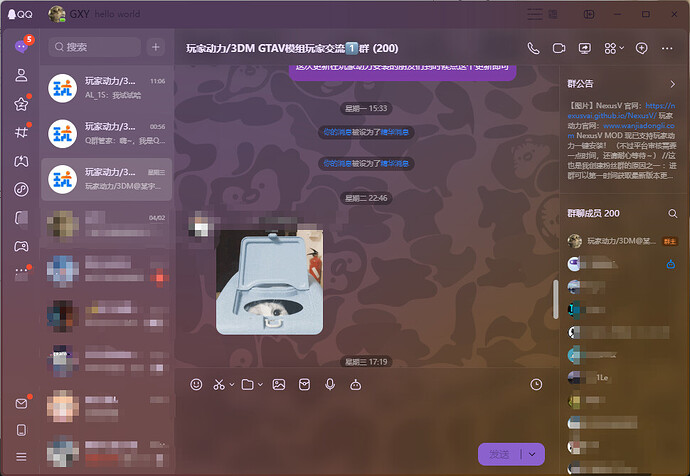Screen dimensions: 690x476
Task: Click the chat message scrollbar
Action: point(555,299)
